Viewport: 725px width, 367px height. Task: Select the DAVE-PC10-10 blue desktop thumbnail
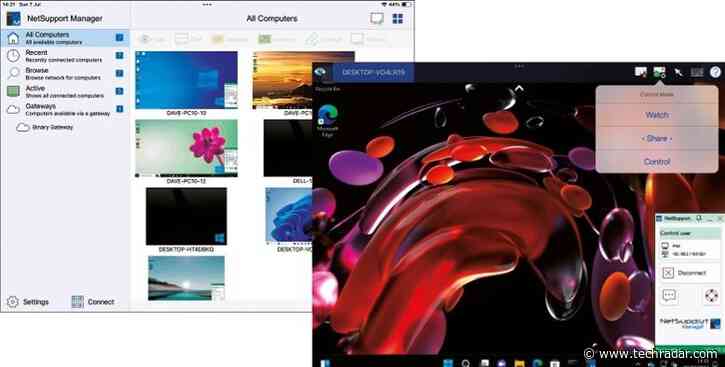pyautogui.click(x=186, y=80)
